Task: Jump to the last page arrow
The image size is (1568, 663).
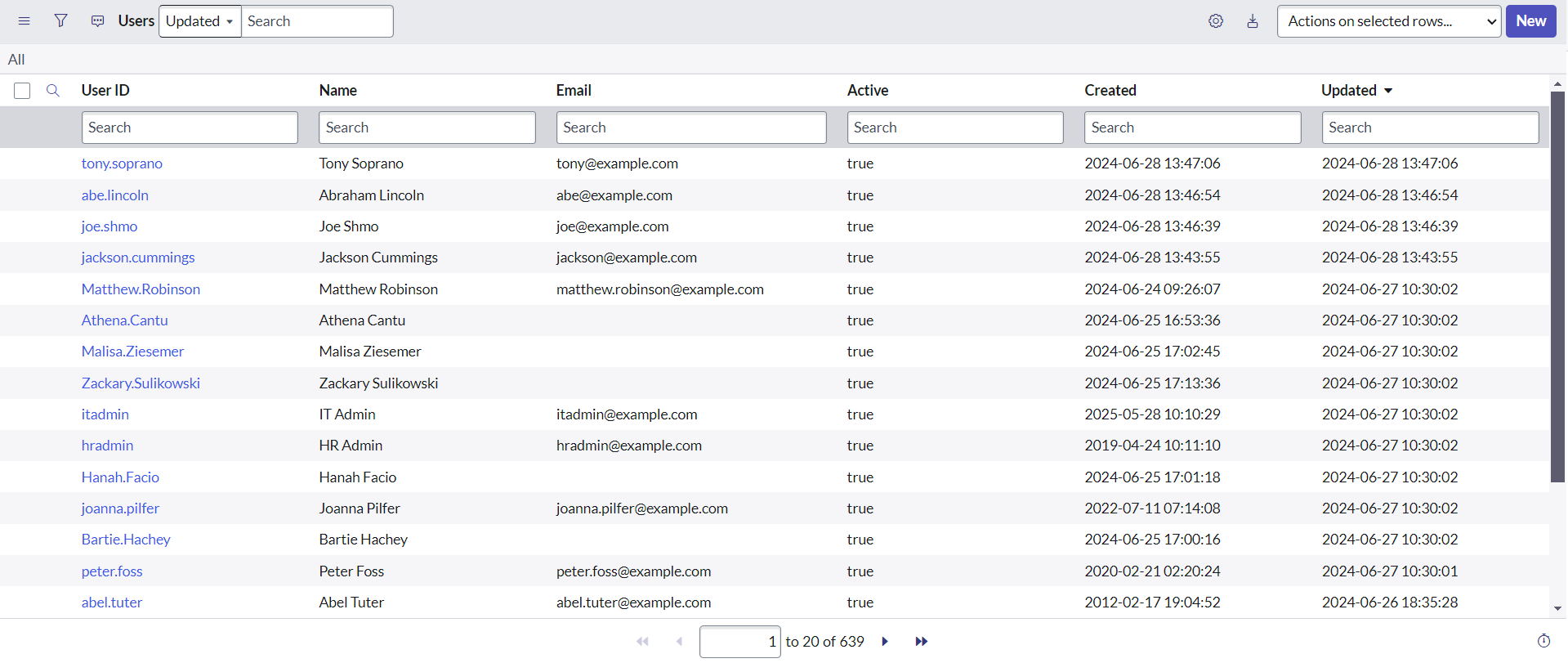Action: 921,642
